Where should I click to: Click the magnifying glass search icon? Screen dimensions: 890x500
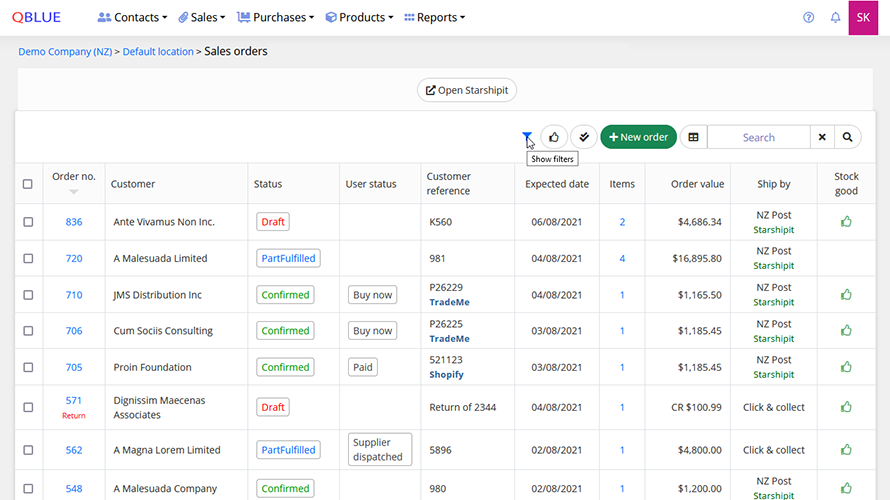tap(847, 137)
